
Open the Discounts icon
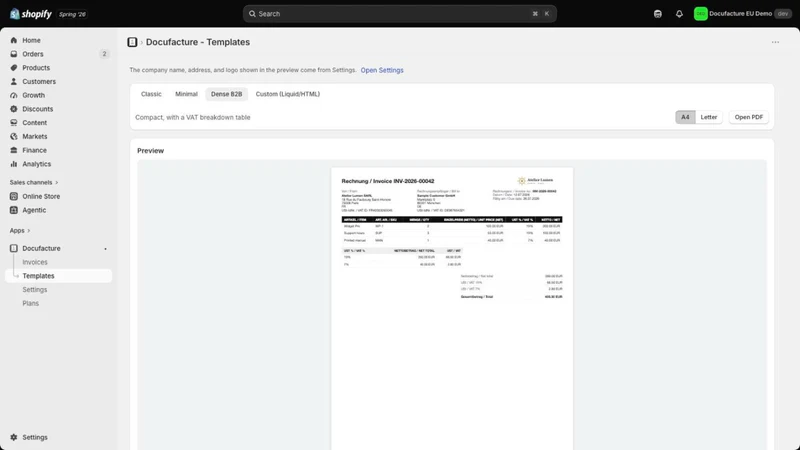(14, 109)
